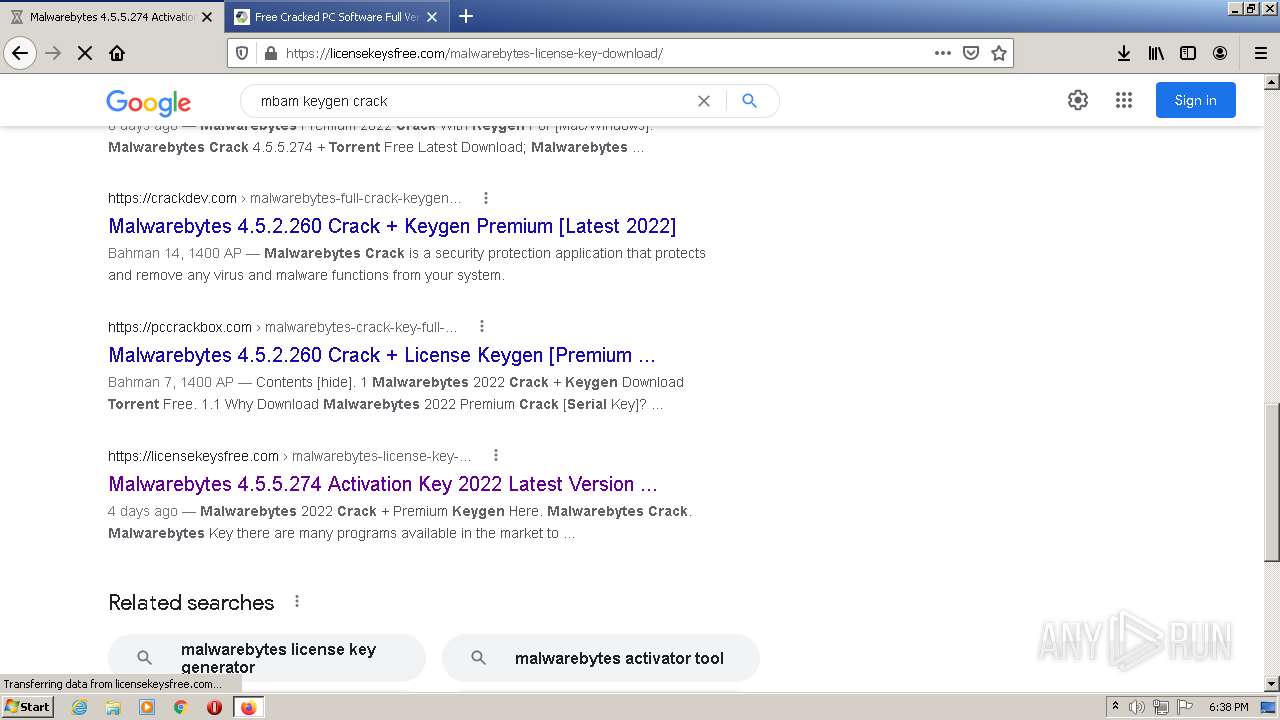This screenshot has width=1280, height=720.
Task: Open options menu for licensekeysfree.com result
Action: pos(495,455)
